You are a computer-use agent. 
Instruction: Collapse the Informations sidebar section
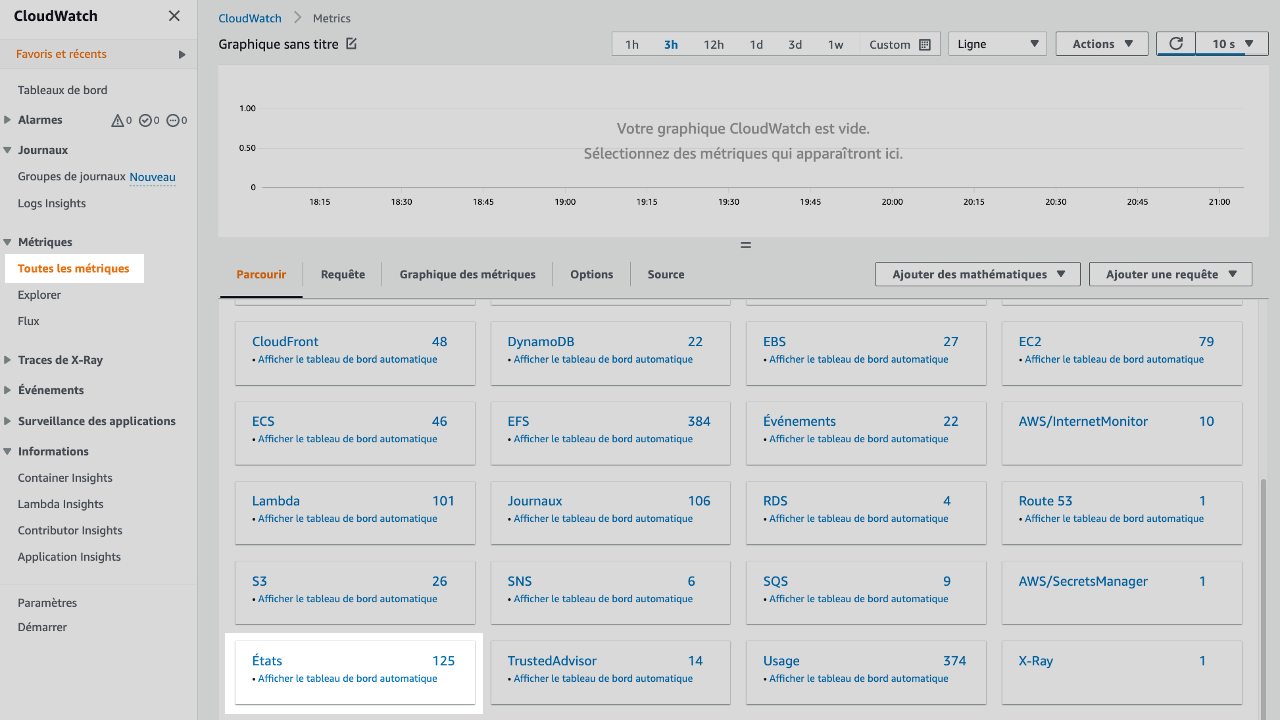click(8, 451)
